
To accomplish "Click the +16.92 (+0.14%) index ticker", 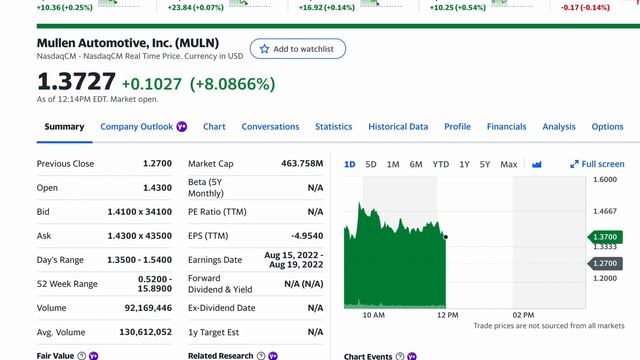I will pyautogui.click(x=327, y=7).
